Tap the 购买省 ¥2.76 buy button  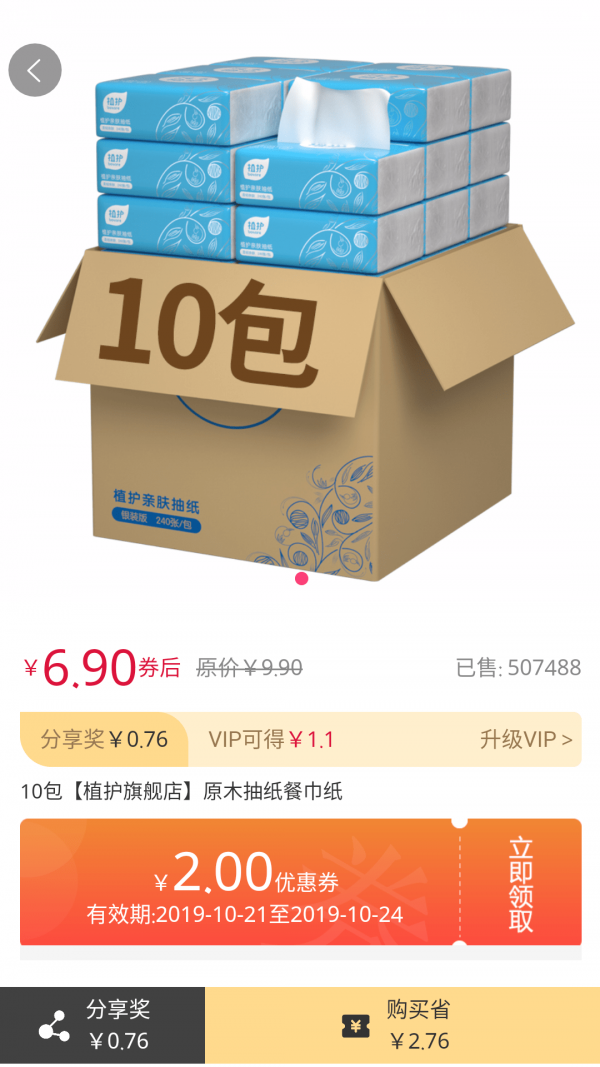[402, 1025]
